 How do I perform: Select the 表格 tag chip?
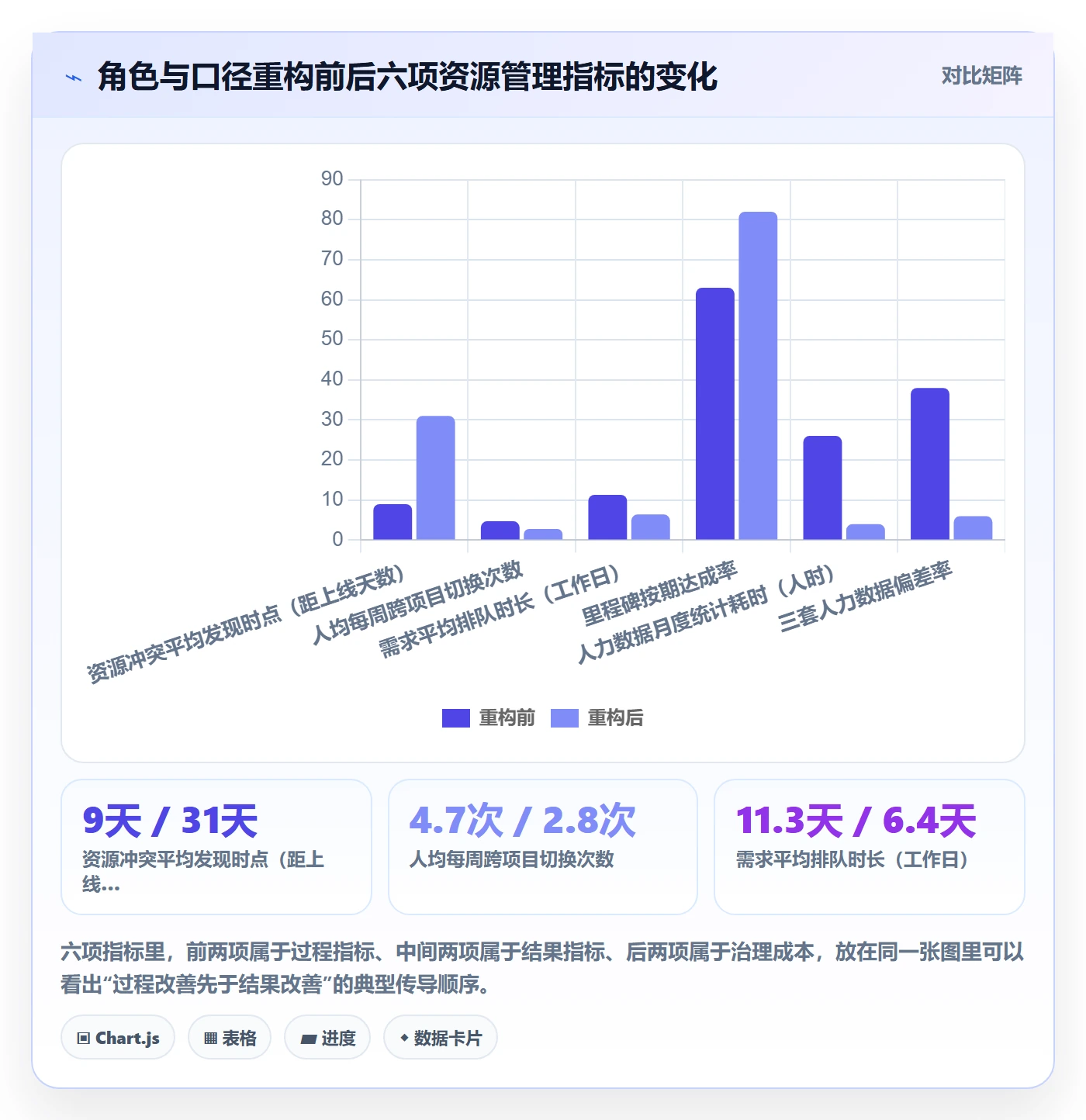tap(230, 1038)
